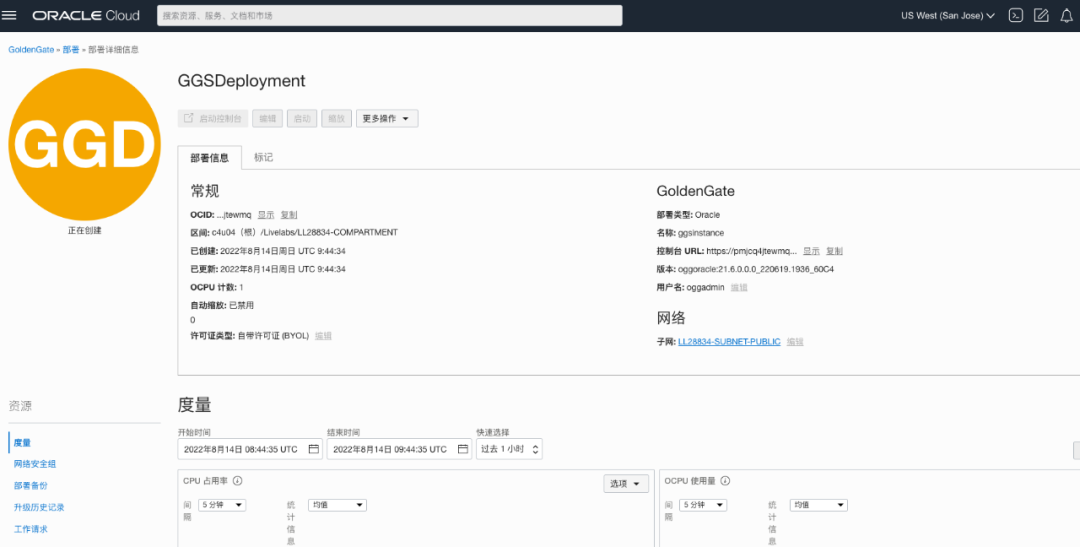This screenshot has width=1080, height=547.
Task: Click the 启动控制台 button
Action: pos(213,118)
